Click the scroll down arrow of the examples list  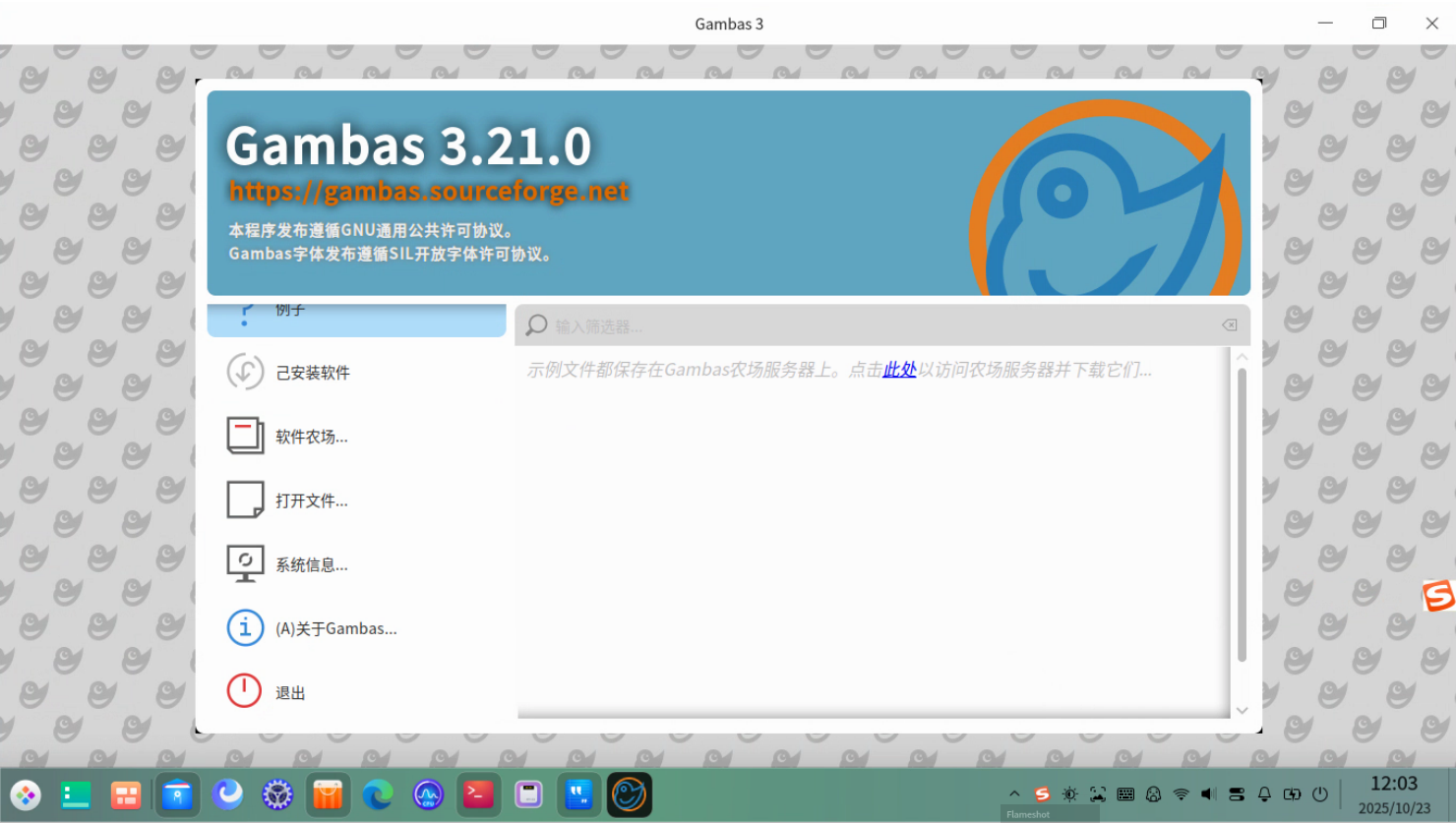pos(1242,710)
